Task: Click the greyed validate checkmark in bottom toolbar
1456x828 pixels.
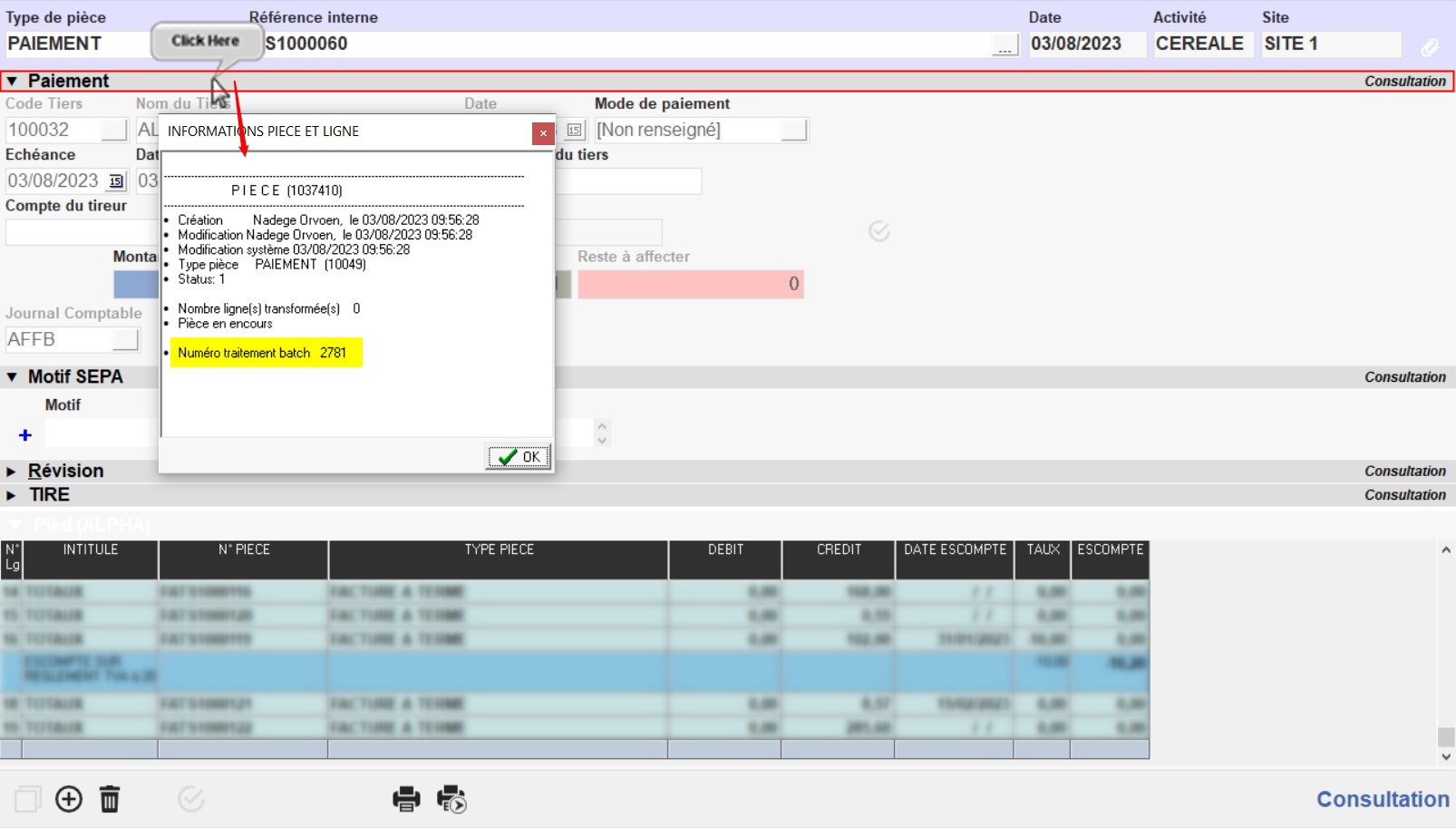Action: click(x=191, y=799)
